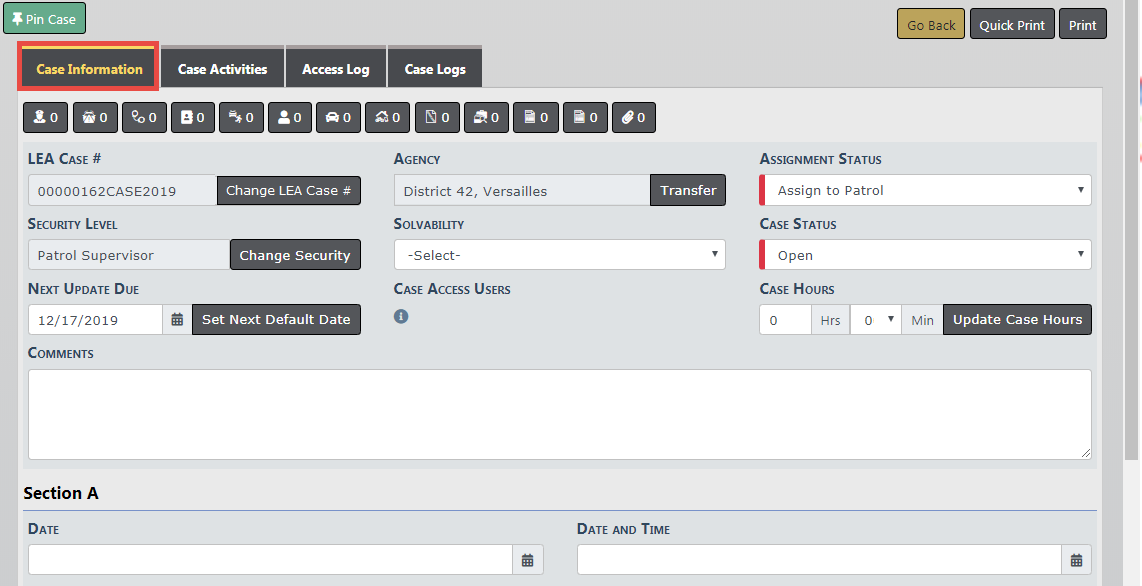This screenshot has height=586, width=1142.
Task: Click the officer badge icon counter
Action: tap(46, 118)
